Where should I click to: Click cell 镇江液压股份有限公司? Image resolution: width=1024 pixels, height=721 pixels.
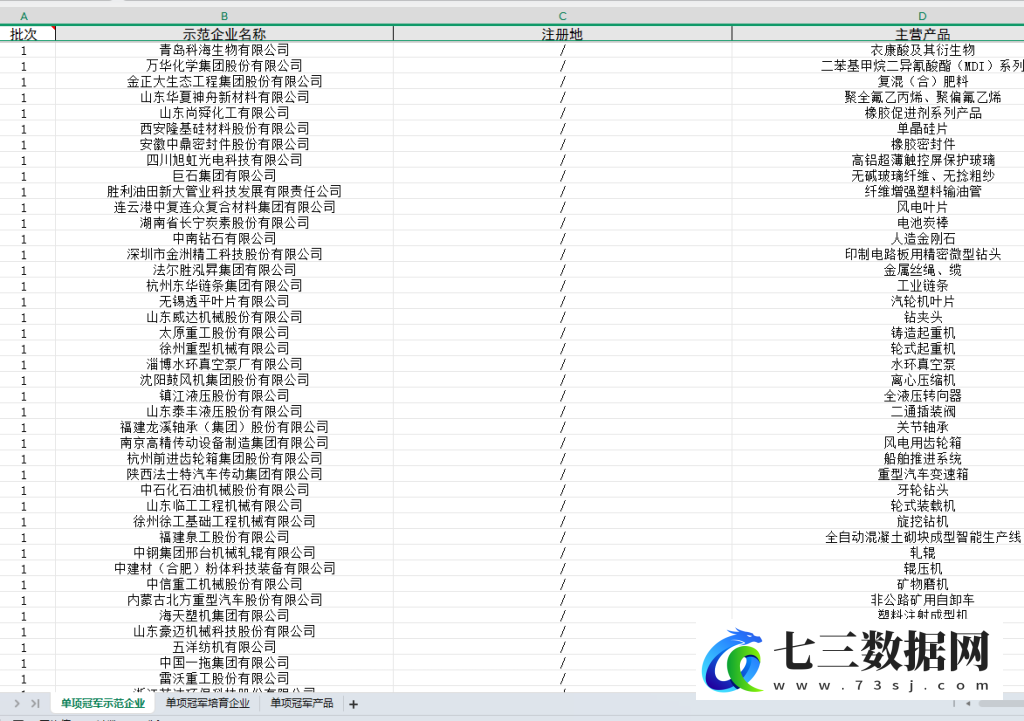(x=224, y=396)
